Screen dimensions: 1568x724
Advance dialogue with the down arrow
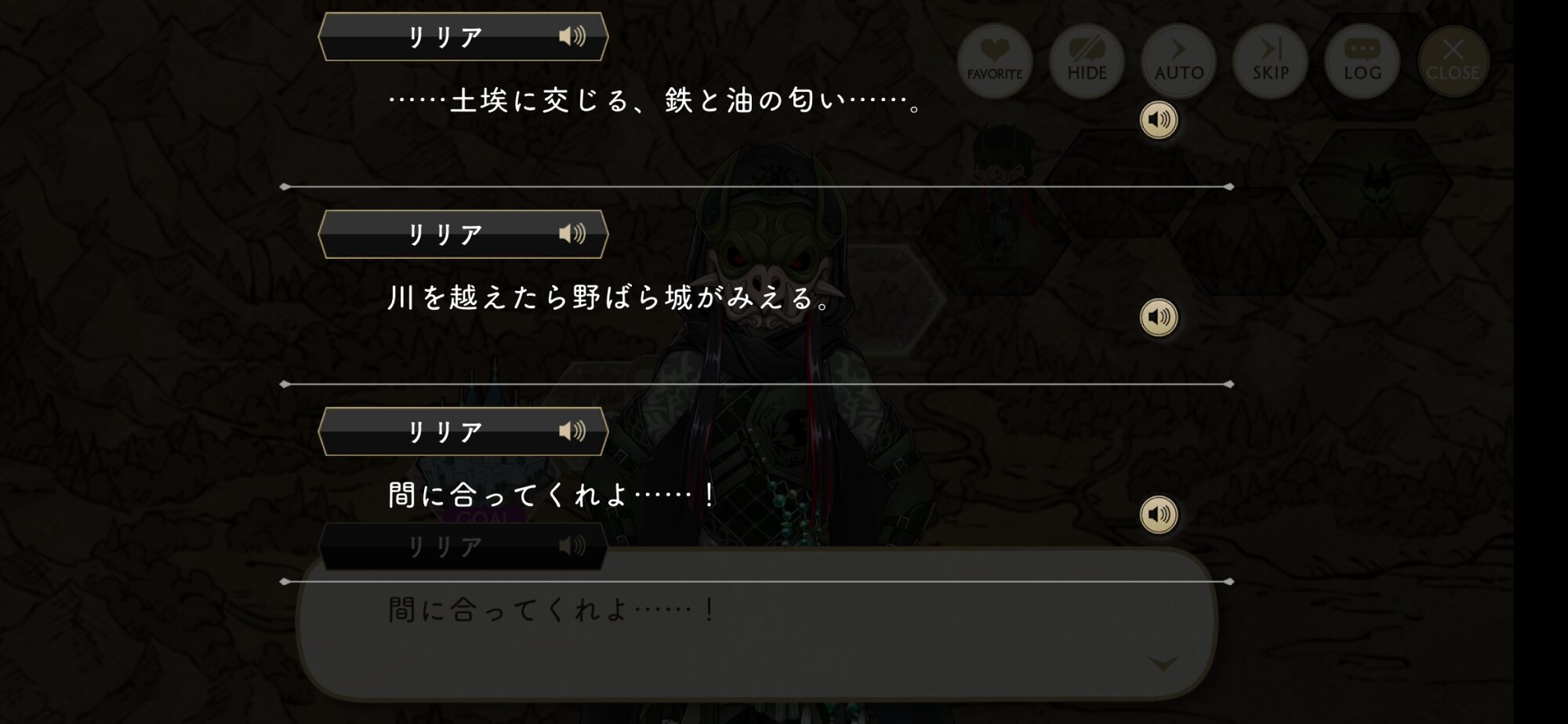(x=1163, y=664)
